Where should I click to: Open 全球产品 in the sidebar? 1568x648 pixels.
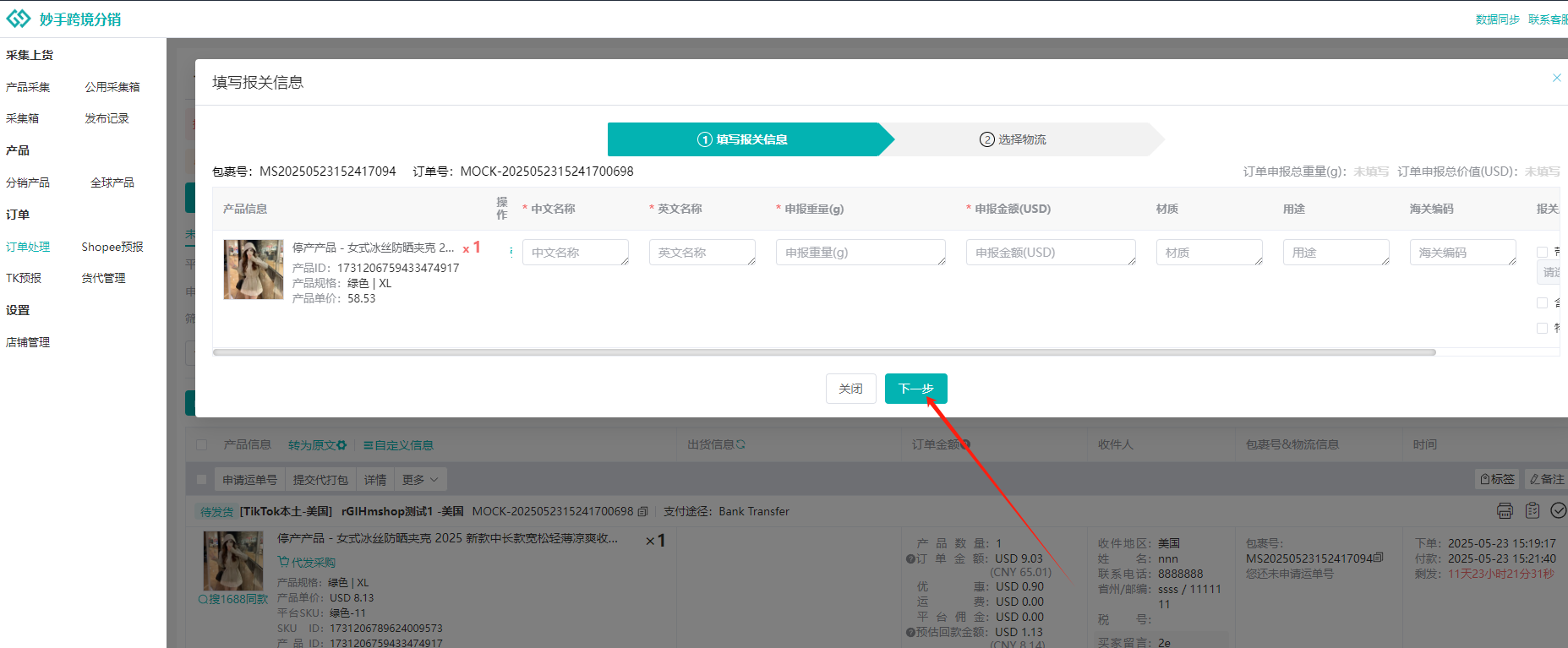point(112,182)
